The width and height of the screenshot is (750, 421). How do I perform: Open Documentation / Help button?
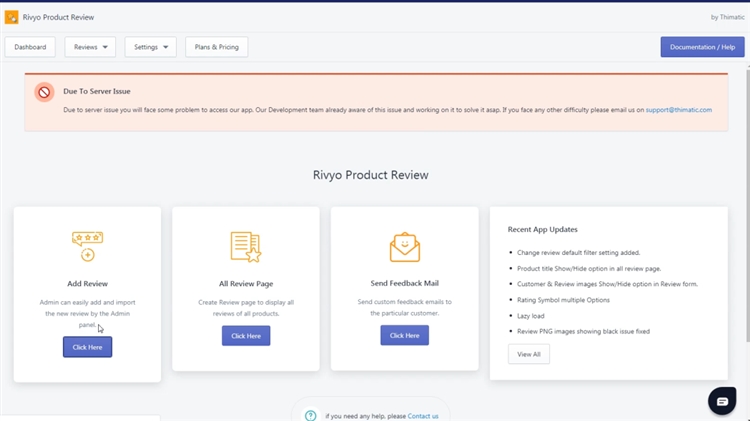pos(702,47)
